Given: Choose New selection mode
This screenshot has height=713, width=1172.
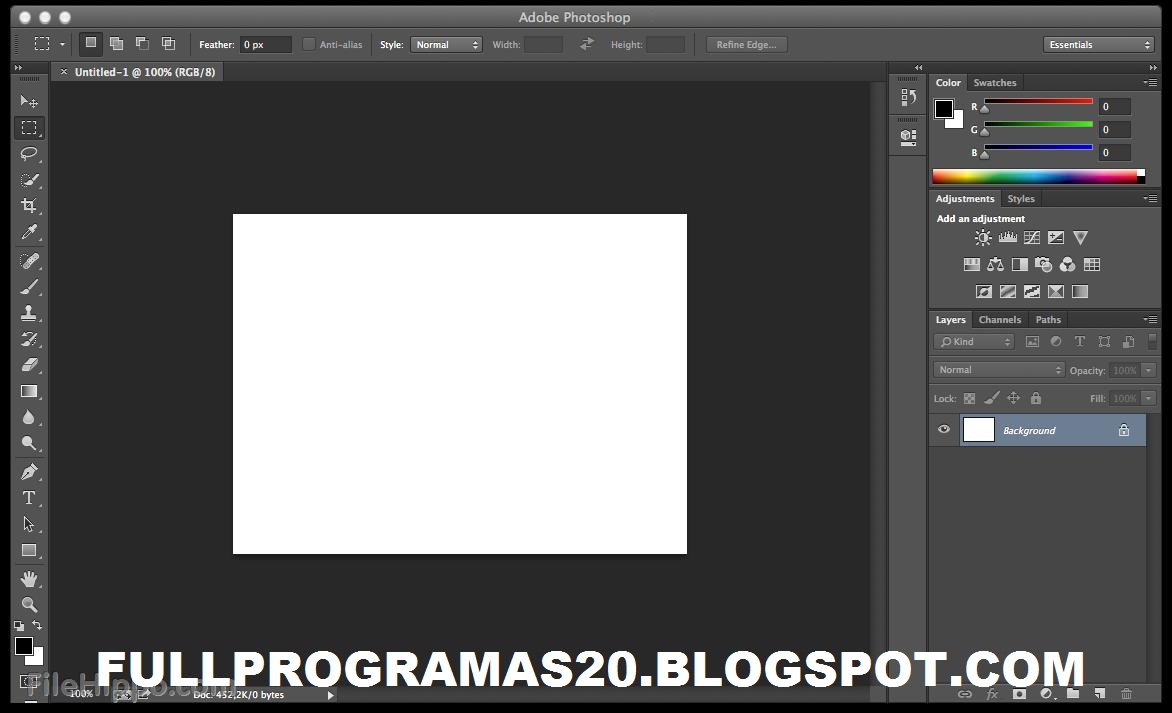Looking at the screenshot, I should tap(90, 43).
